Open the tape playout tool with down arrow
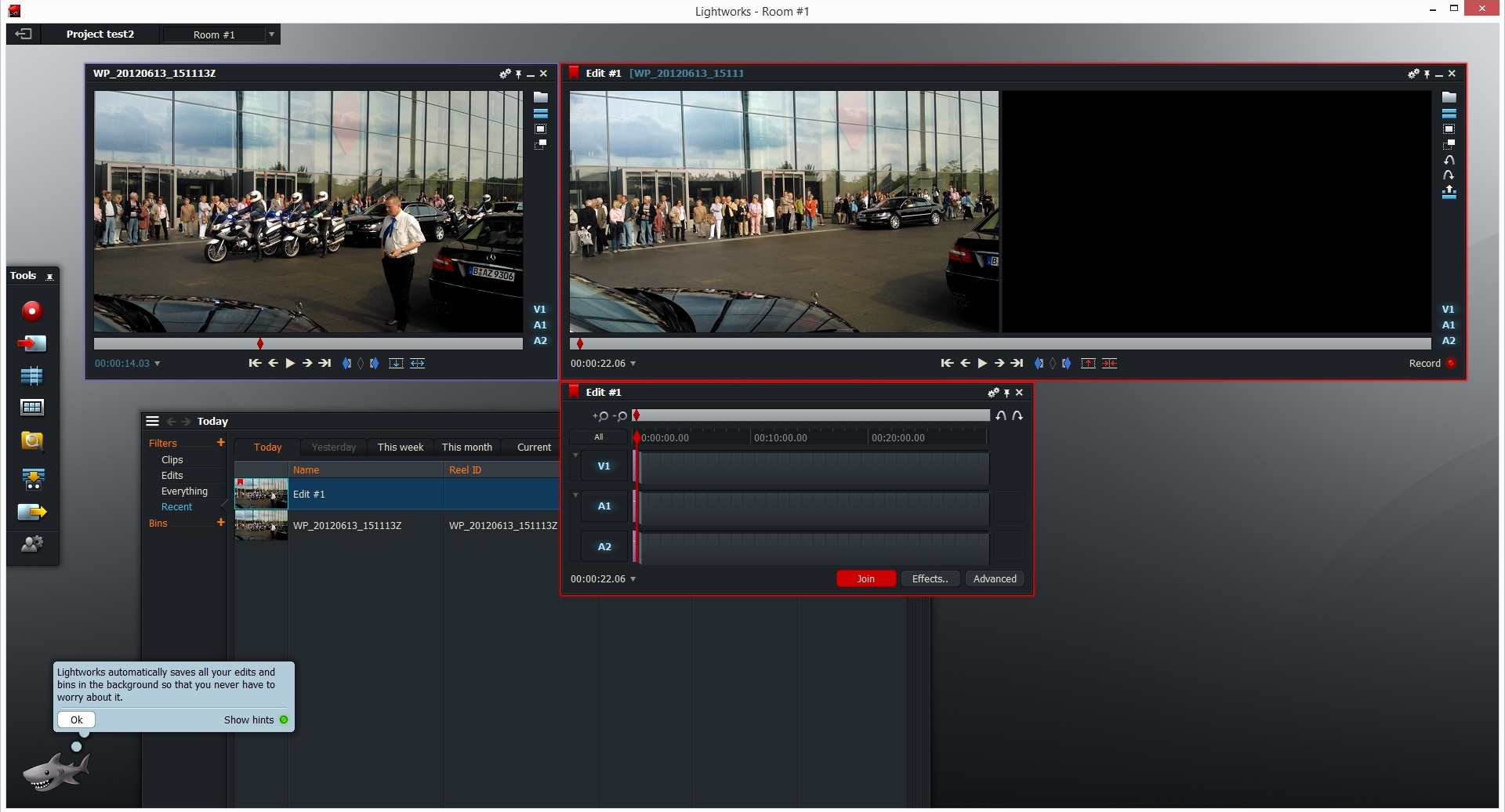The width and height of the screenshot is (1505, 812). 33,478
